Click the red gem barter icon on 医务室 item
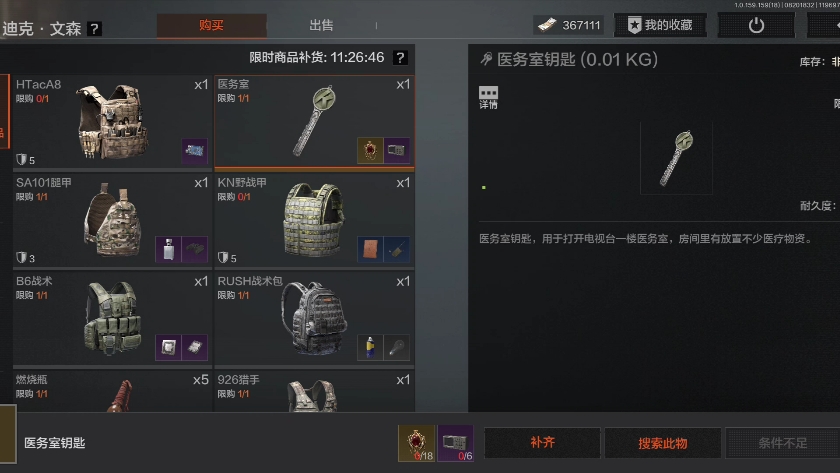840x473 pixels. pyautogui.click(x=370, y=150)
